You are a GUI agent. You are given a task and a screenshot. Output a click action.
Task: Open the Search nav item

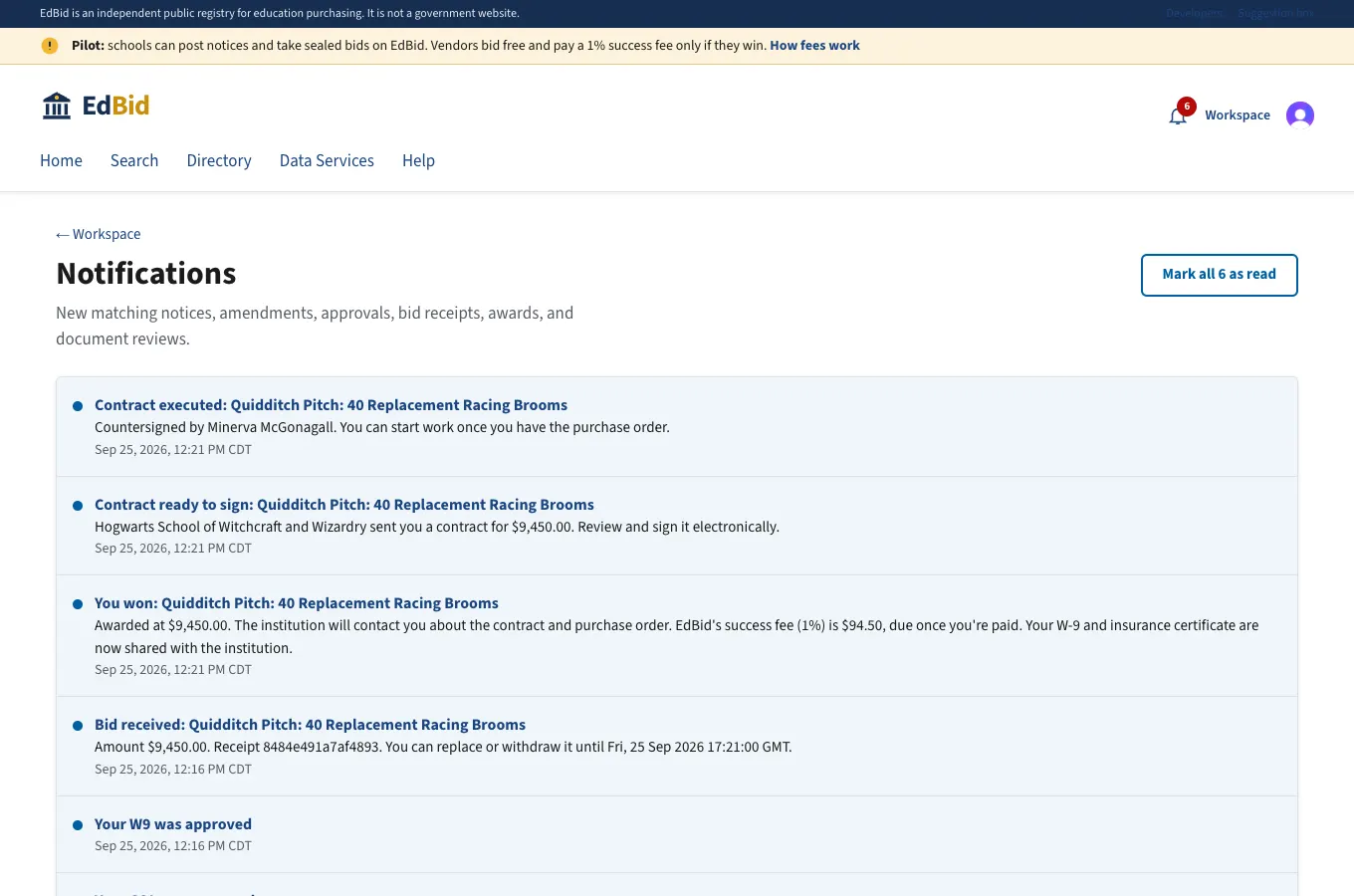134,160
